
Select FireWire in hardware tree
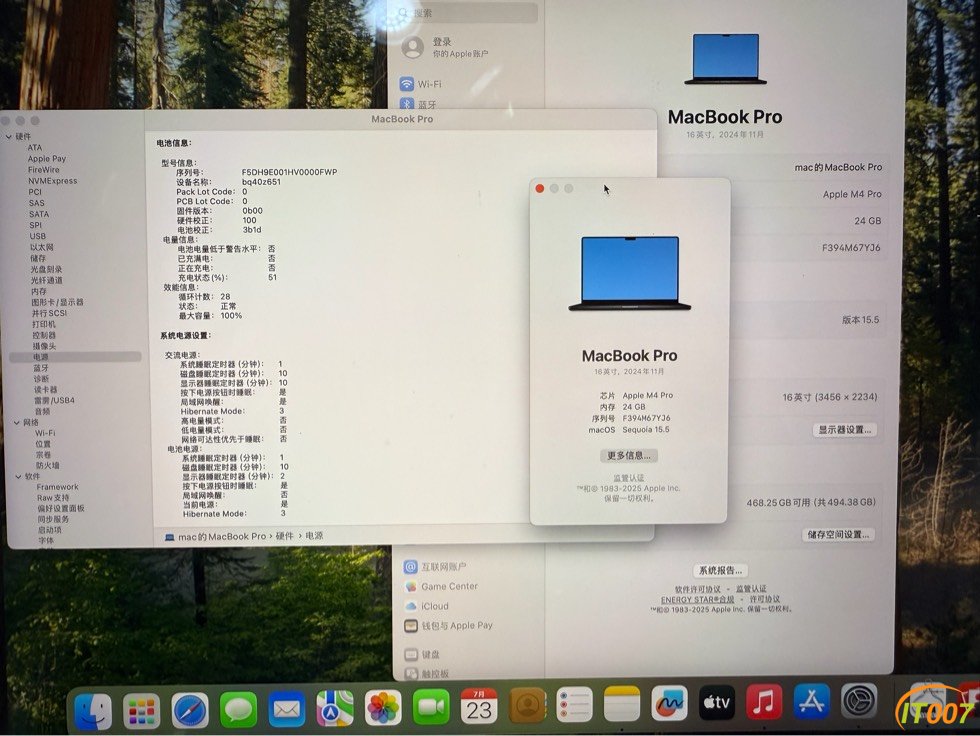coord(44,169)
